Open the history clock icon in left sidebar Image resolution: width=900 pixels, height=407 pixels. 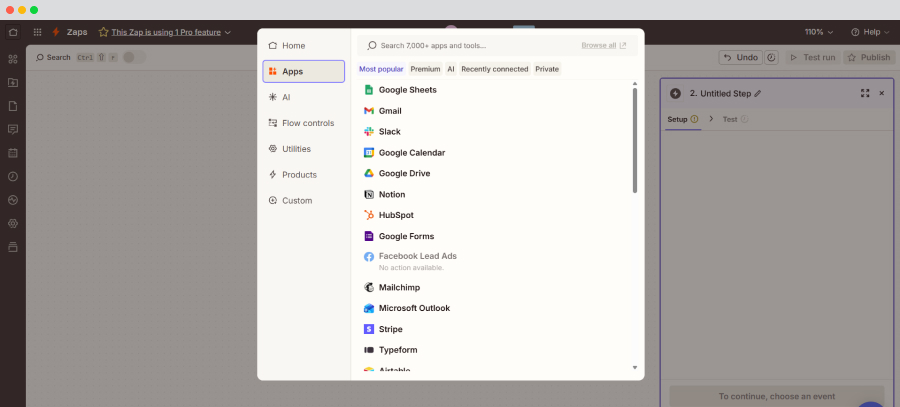tap(13, 176)
